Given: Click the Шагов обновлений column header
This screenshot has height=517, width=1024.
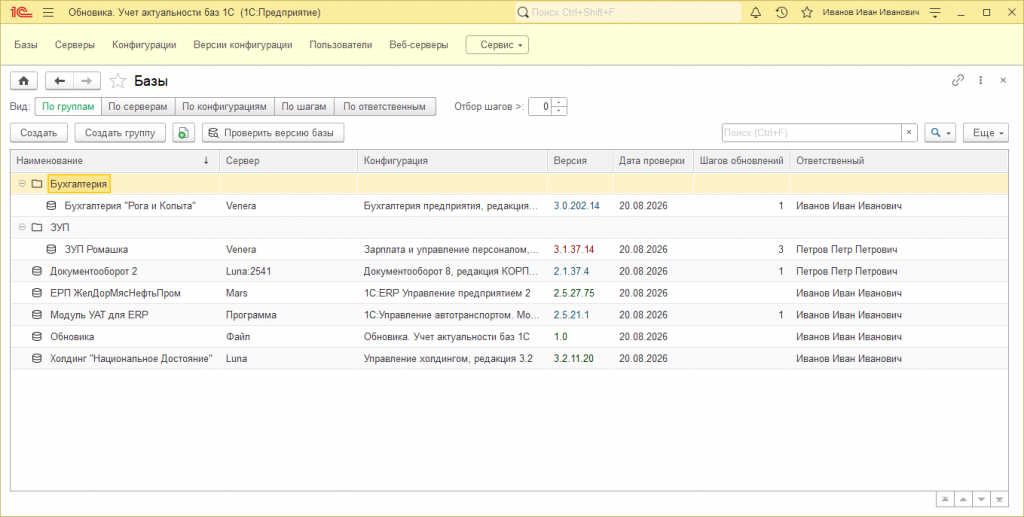Looking at the screenshot, I should 741,161.
